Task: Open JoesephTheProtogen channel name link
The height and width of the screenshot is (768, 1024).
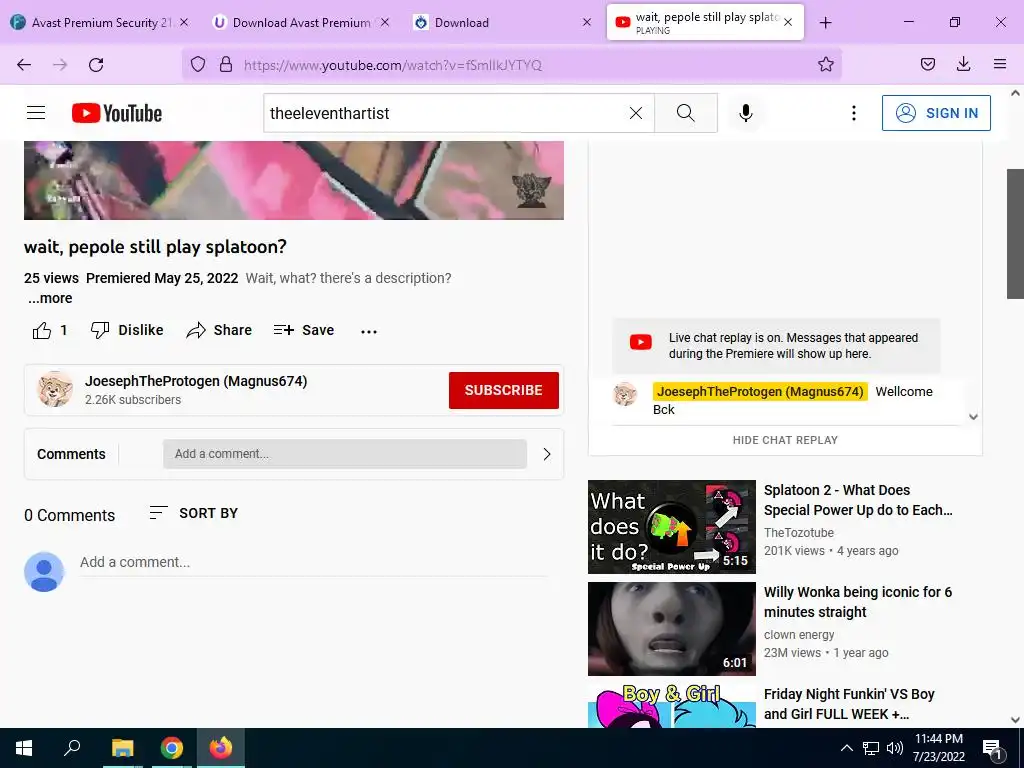Action: click(196, 381)
